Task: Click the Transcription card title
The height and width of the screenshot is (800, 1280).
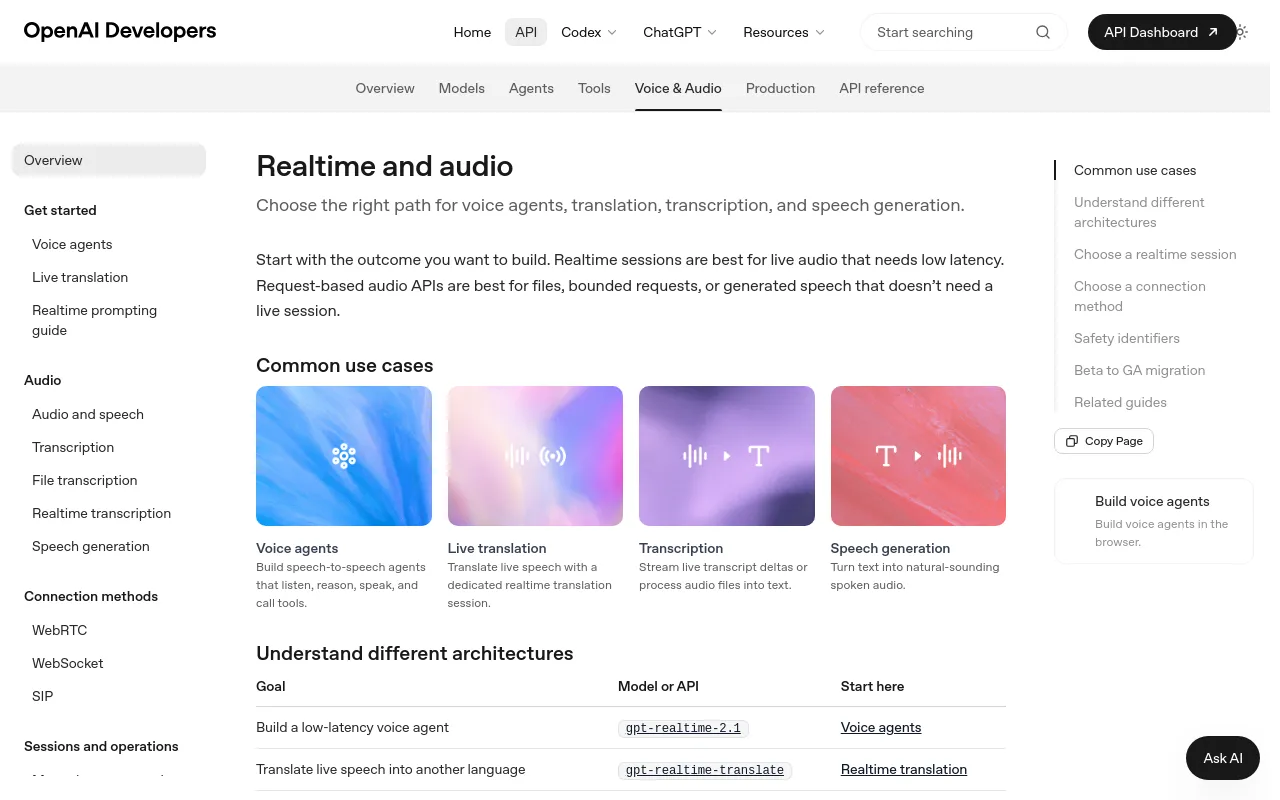Action: point(681,548)
